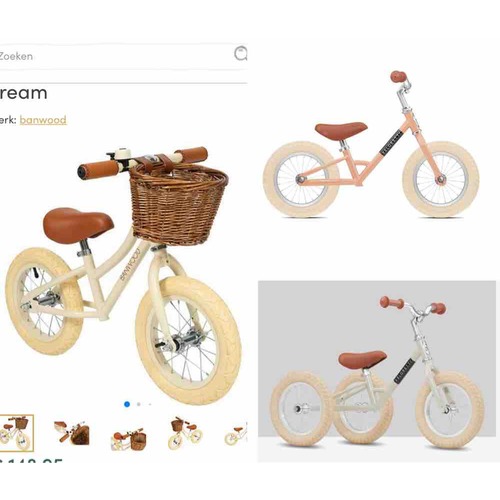The image size is (500, 500).
Task: Click the bell on cream bike handlebar
Action: [122, 153]
